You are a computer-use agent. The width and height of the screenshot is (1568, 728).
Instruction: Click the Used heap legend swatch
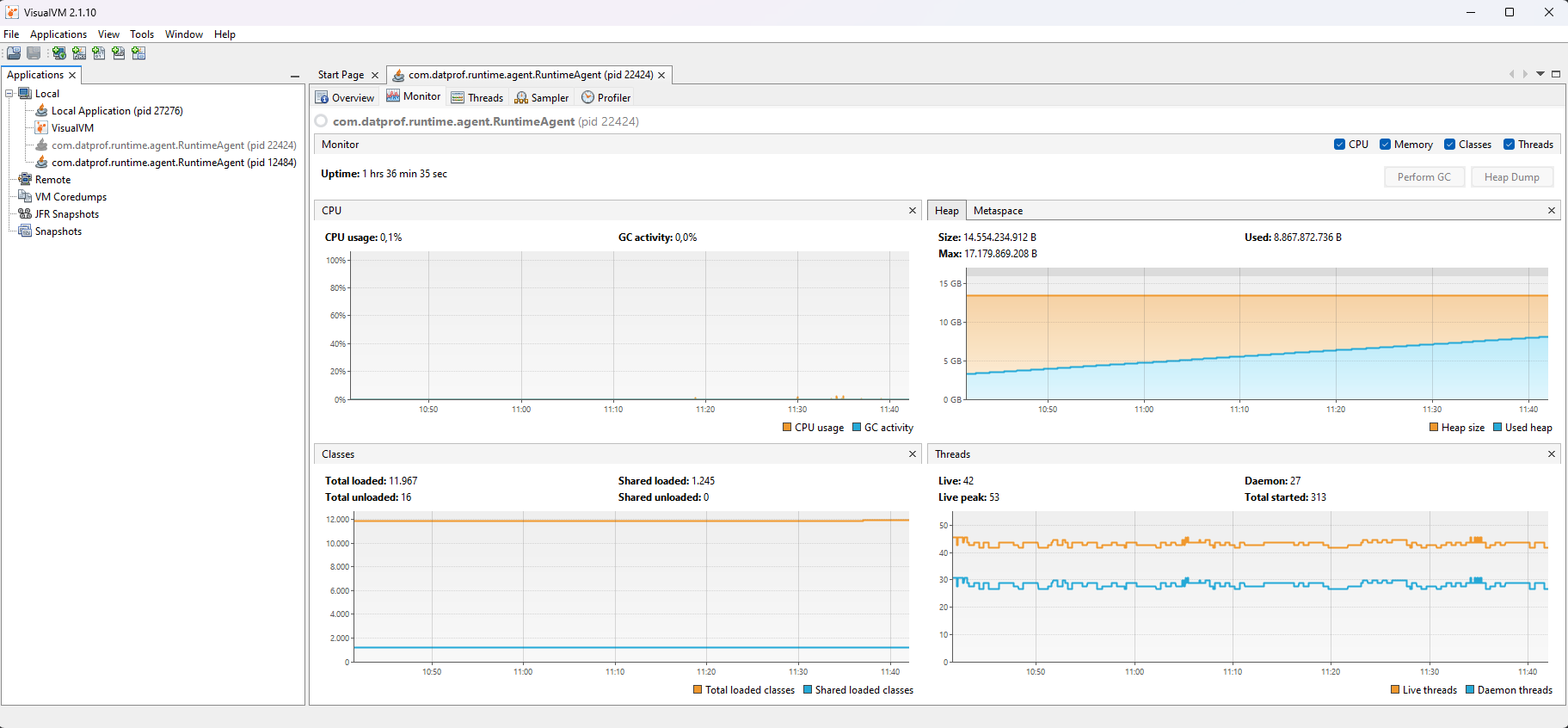point(1497,428)
